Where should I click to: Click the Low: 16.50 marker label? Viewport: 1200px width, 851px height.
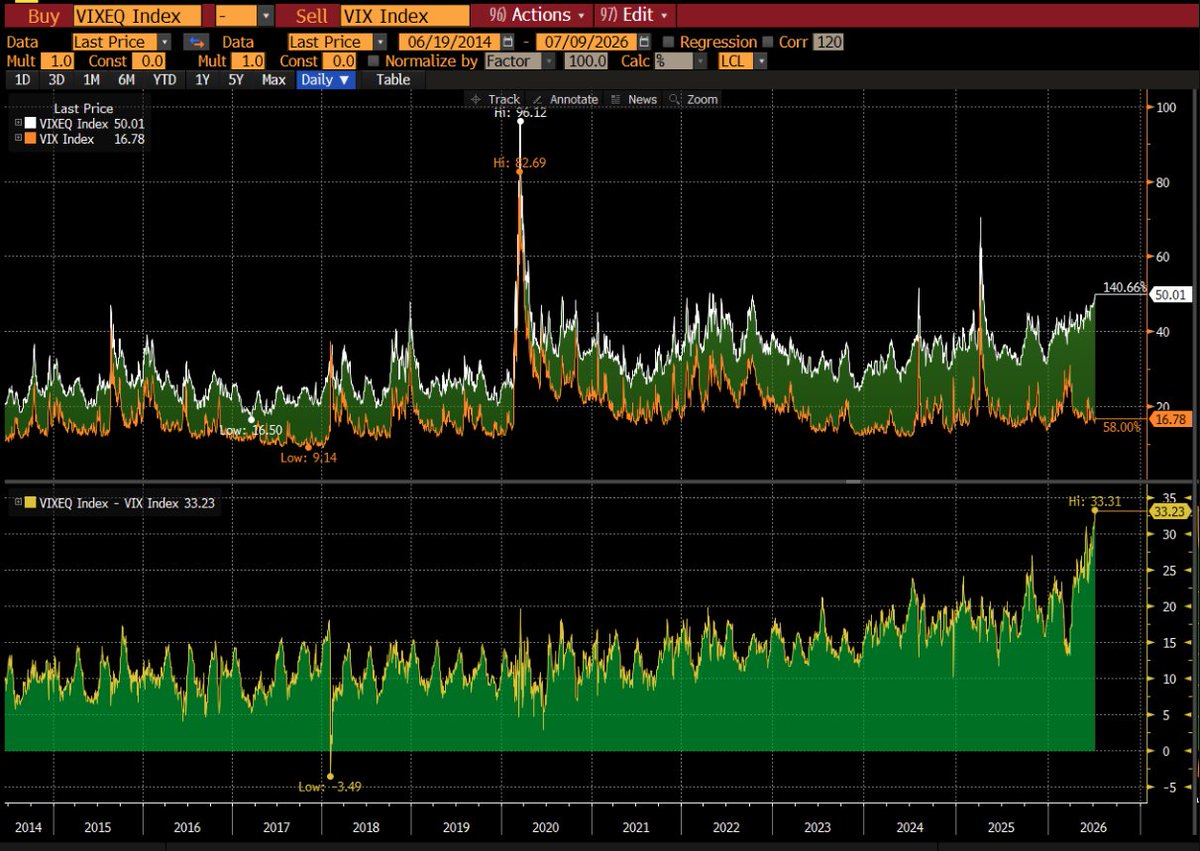(250, 429)
